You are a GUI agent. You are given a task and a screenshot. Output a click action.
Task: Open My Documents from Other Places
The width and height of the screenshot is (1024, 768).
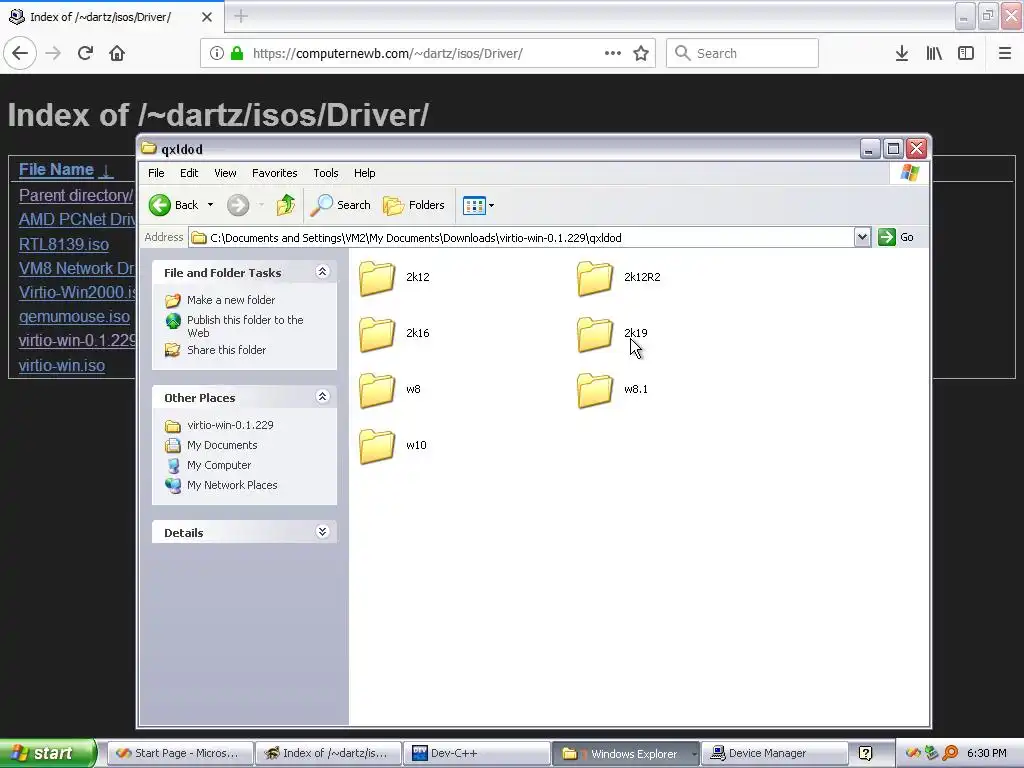222,445
